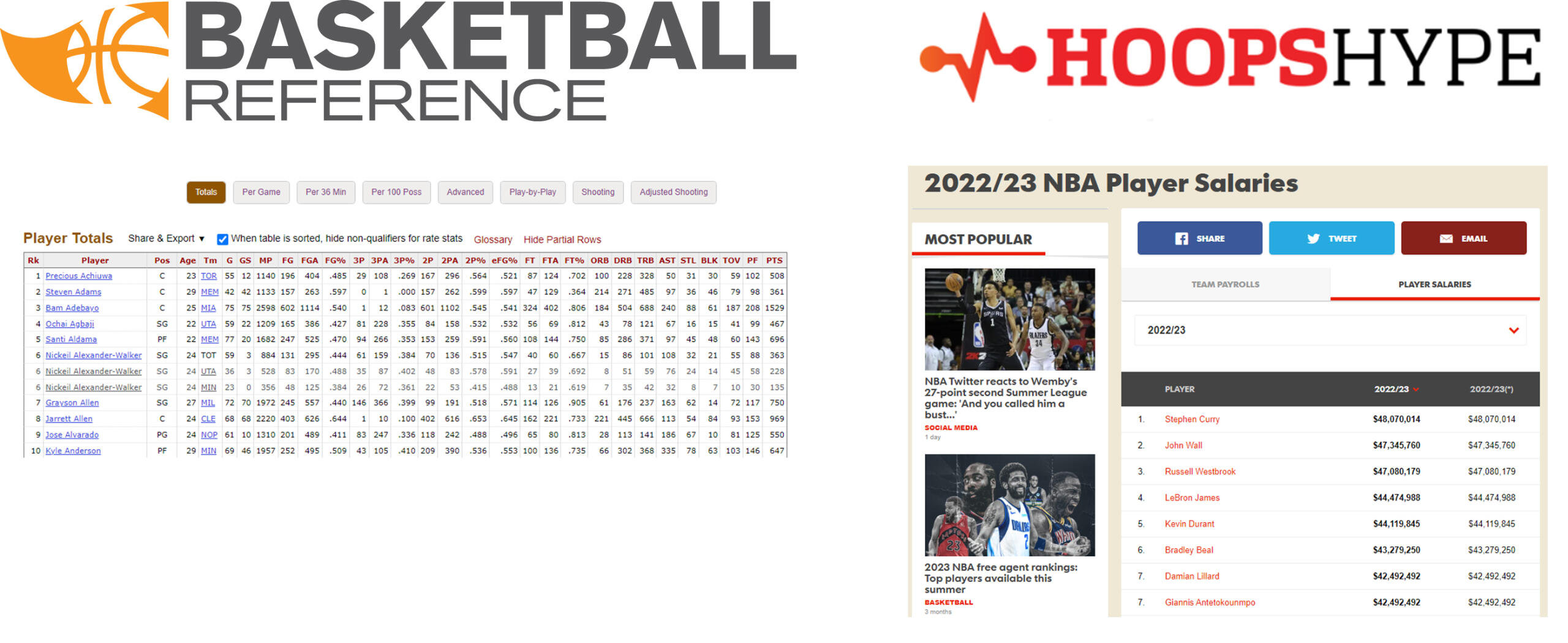Click the Email share button
The width and height of the screenshot is (1568, 643).
[x=1463, y=238]
